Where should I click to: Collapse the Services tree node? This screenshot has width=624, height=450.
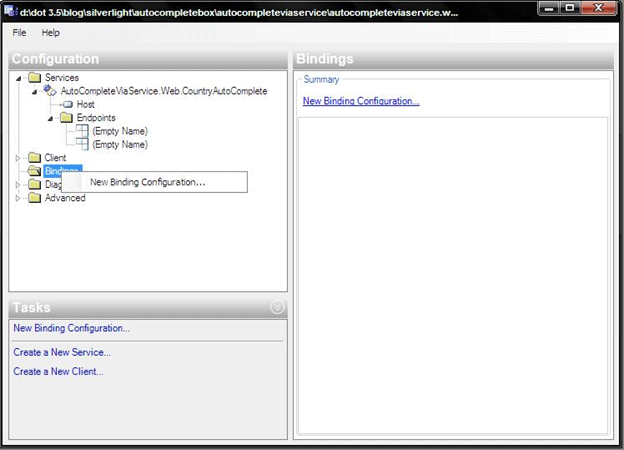coord(18,78)
